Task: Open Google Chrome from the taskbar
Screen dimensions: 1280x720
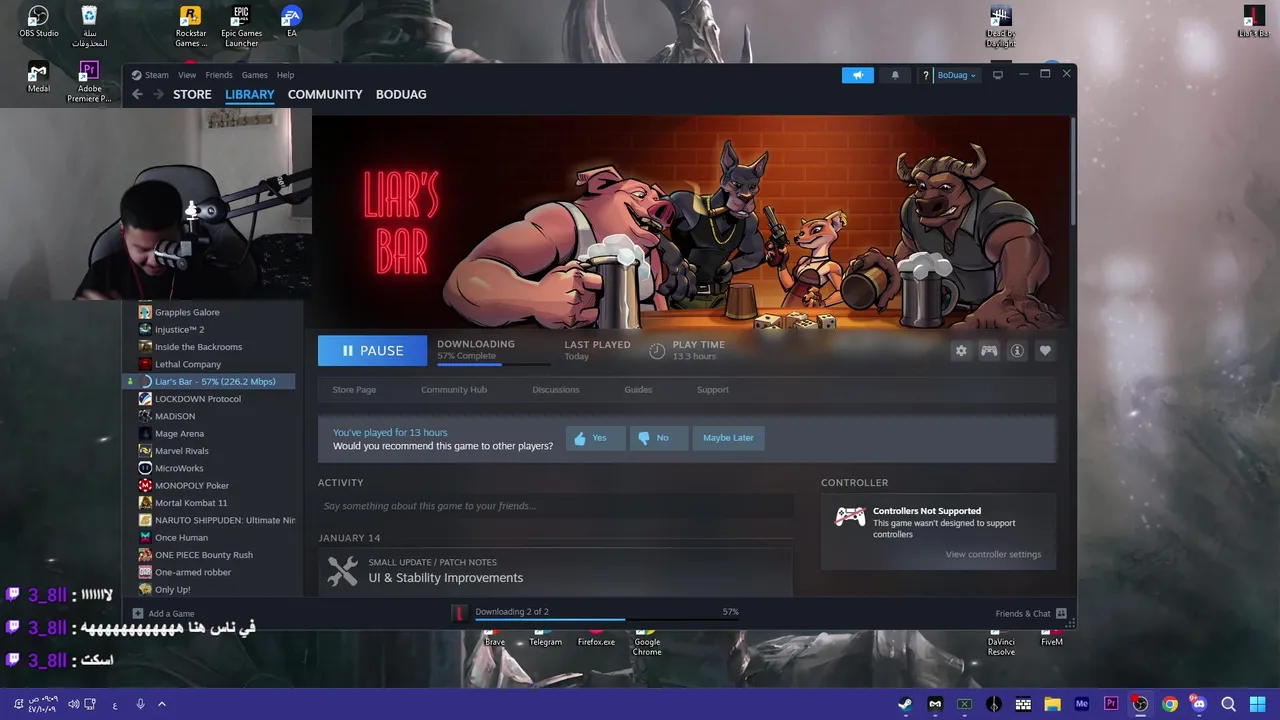Action: [1170, 704]
